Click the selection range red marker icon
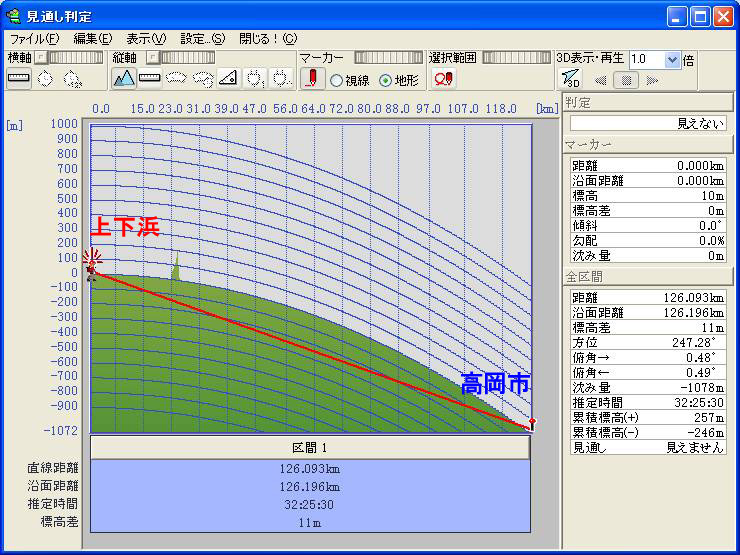Screen dimensions: 740x555 [x=443, y=78]
